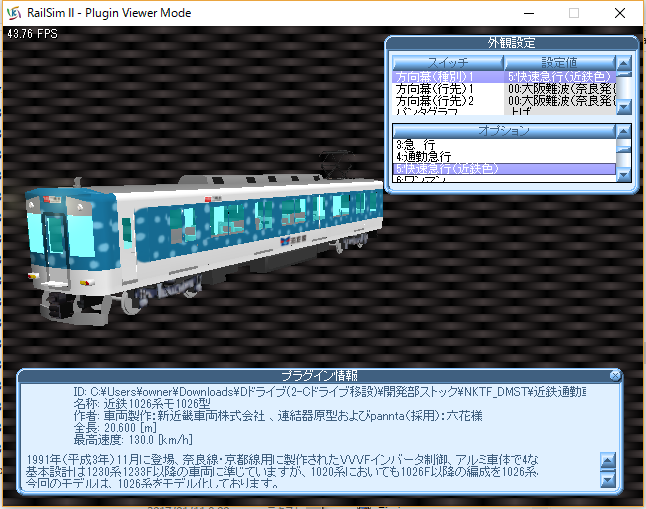
Task: Click the 設定値 column header
Action: 559,63
